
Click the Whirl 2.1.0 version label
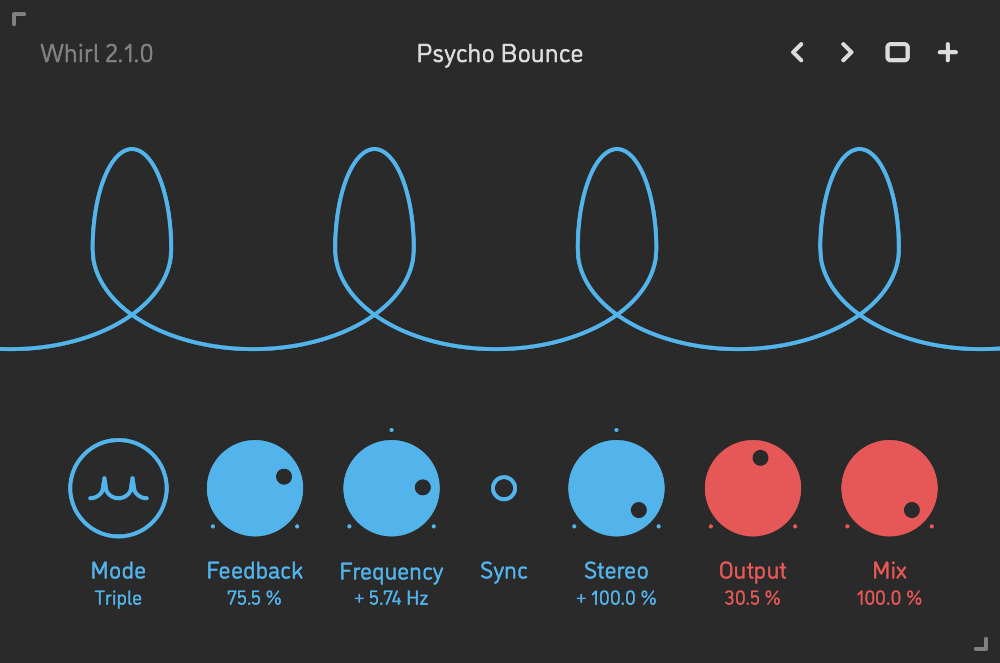97,54
